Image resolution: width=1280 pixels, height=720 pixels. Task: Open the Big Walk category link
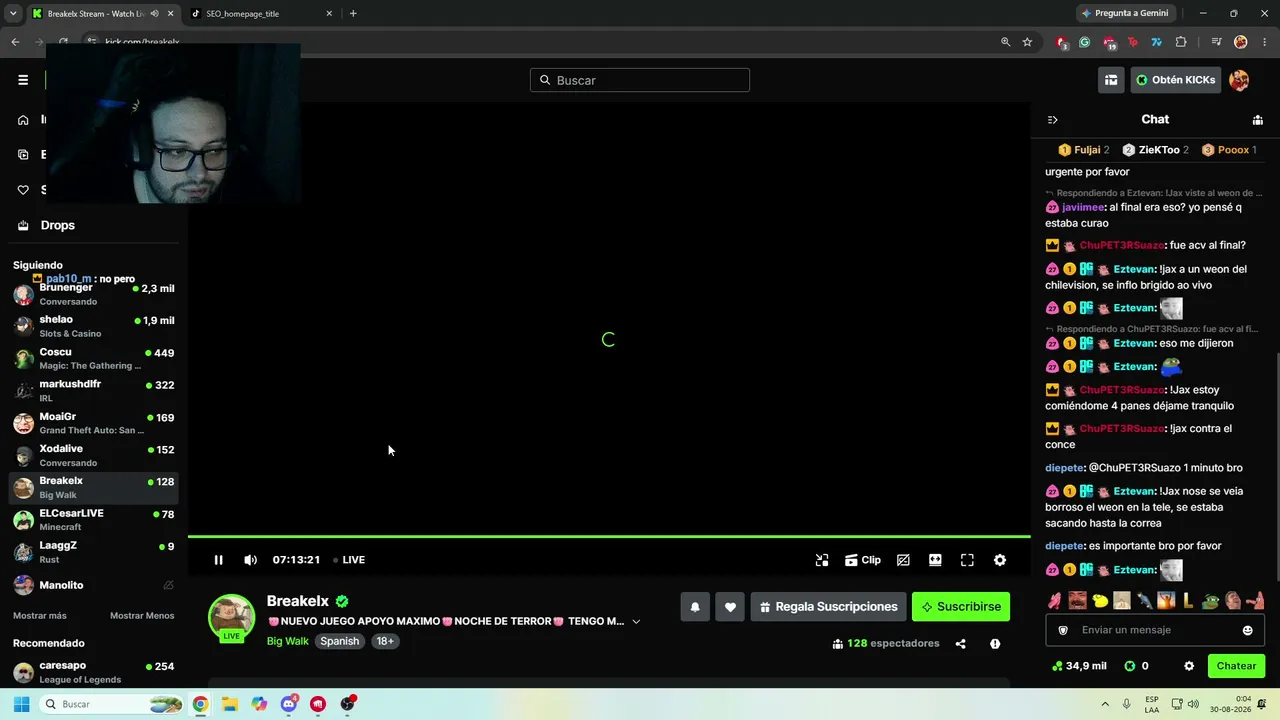[x=288, y=641]
